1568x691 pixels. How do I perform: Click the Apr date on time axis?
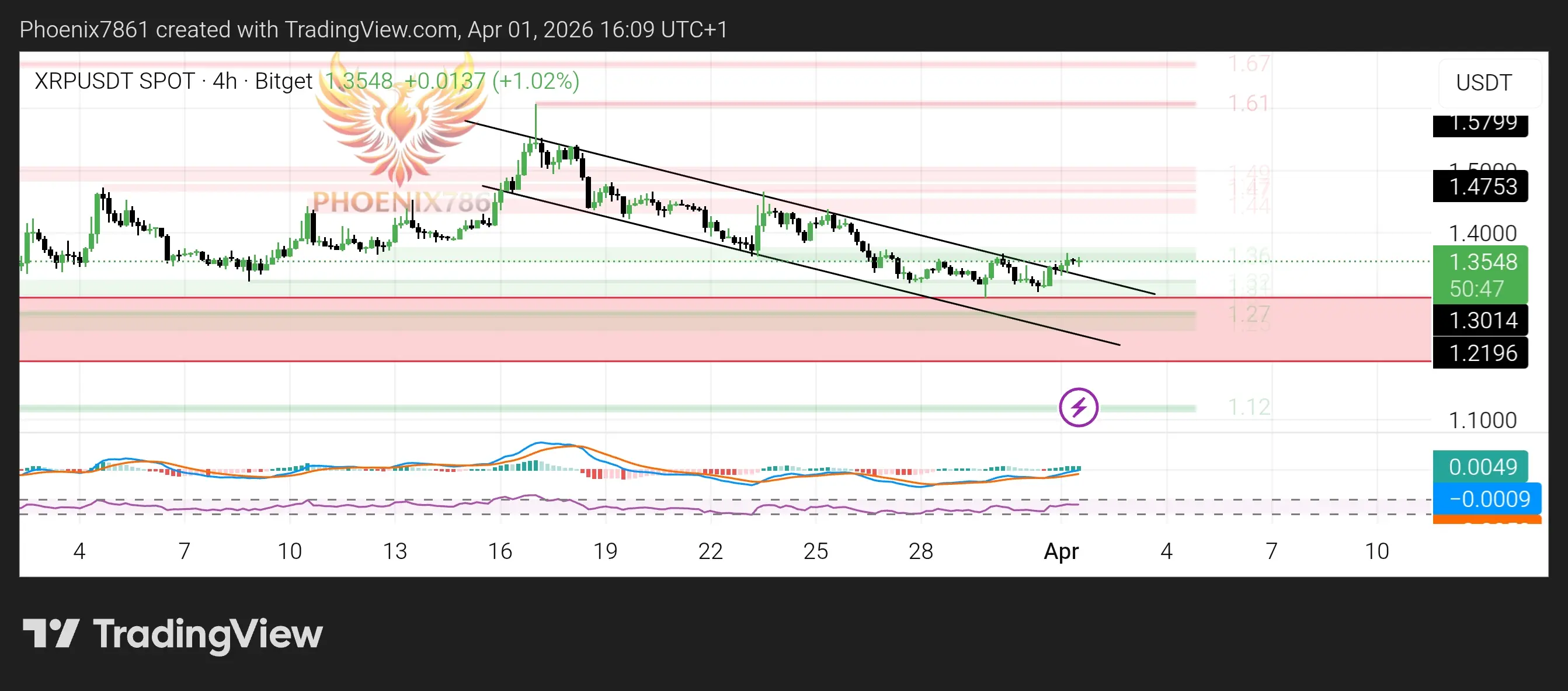point(1061,551)
